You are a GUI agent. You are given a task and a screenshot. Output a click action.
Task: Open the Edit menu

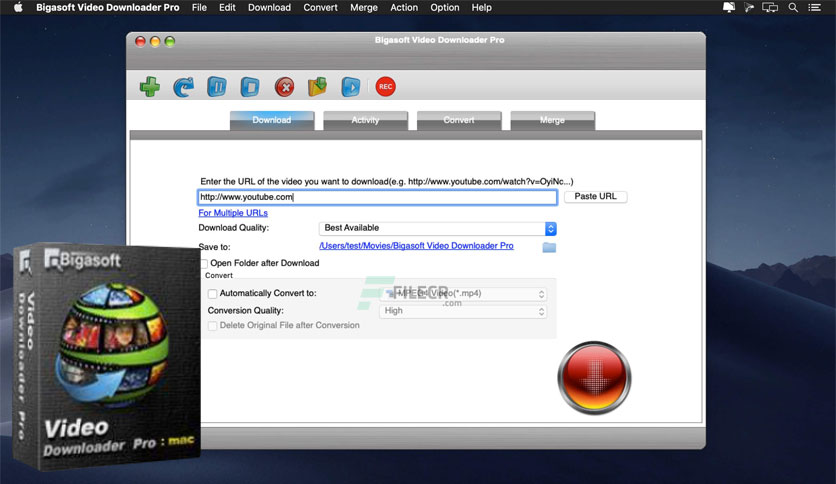[x=227, y=7]
